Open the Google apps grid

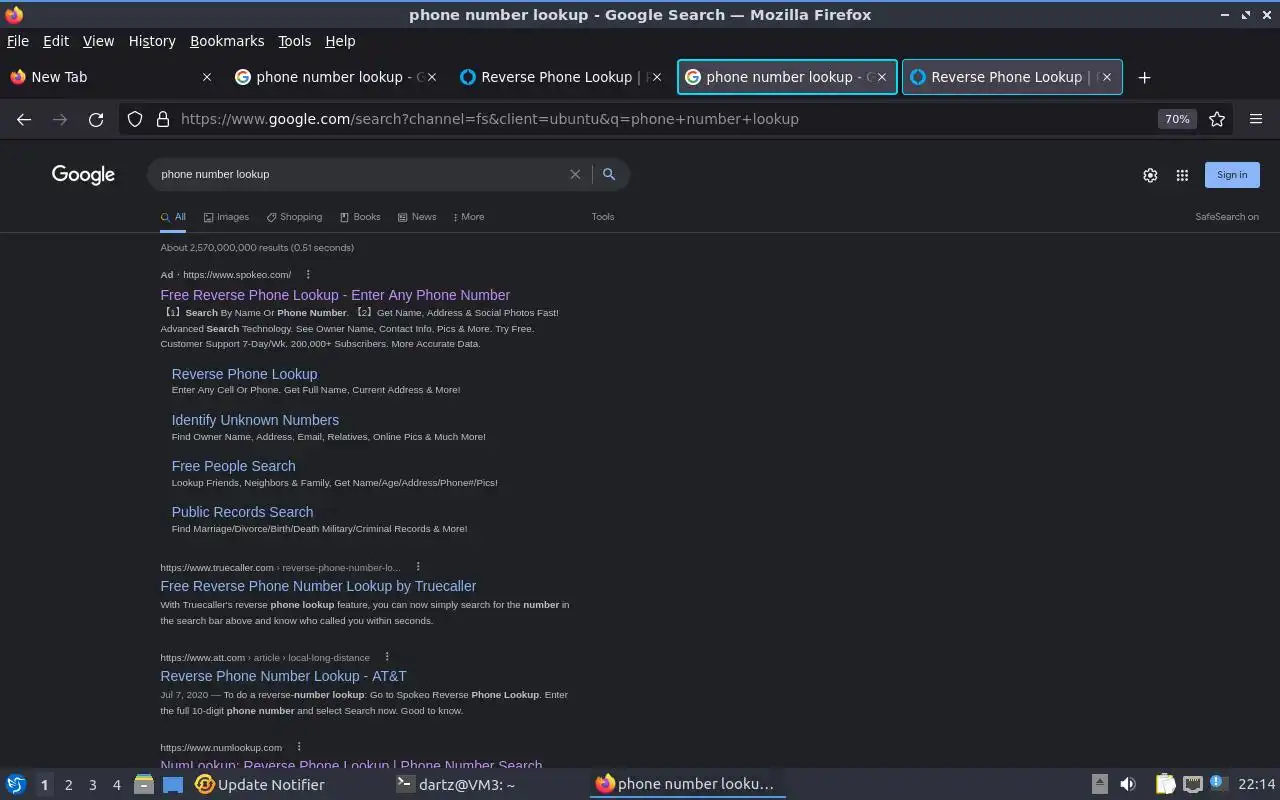(1182, 175)
